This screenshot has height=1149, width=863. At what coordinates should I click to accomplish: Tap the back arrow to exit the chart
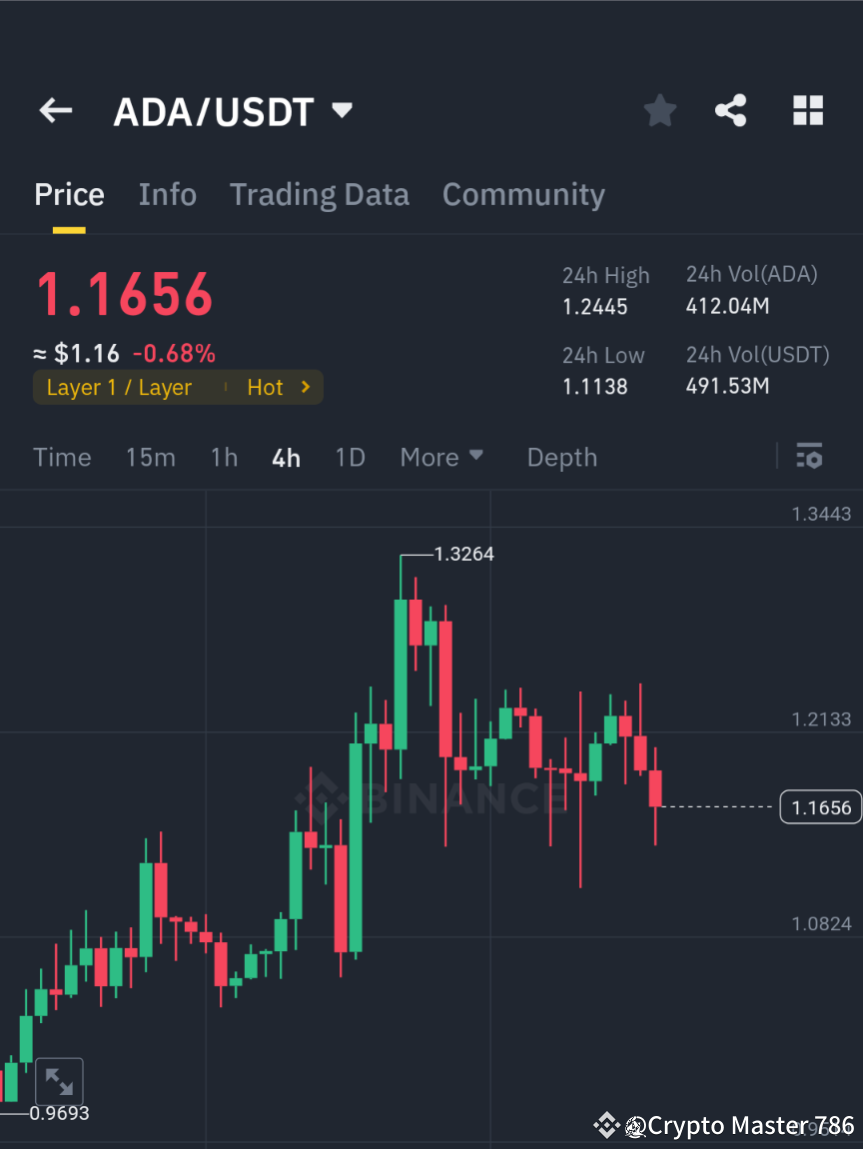(x=55, y=110)
